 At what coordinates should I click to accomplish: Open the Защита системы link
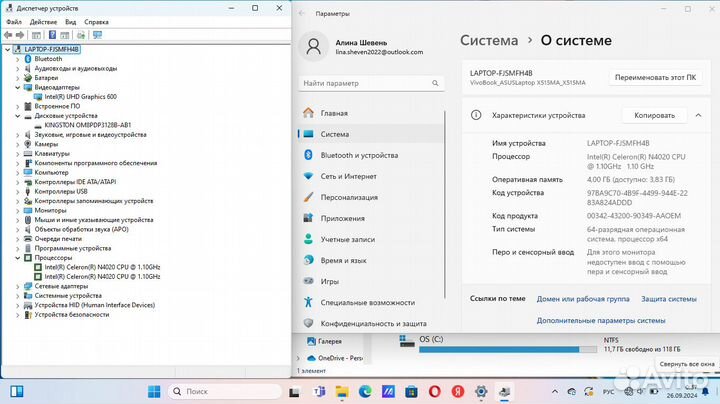(x=668, y=298)
